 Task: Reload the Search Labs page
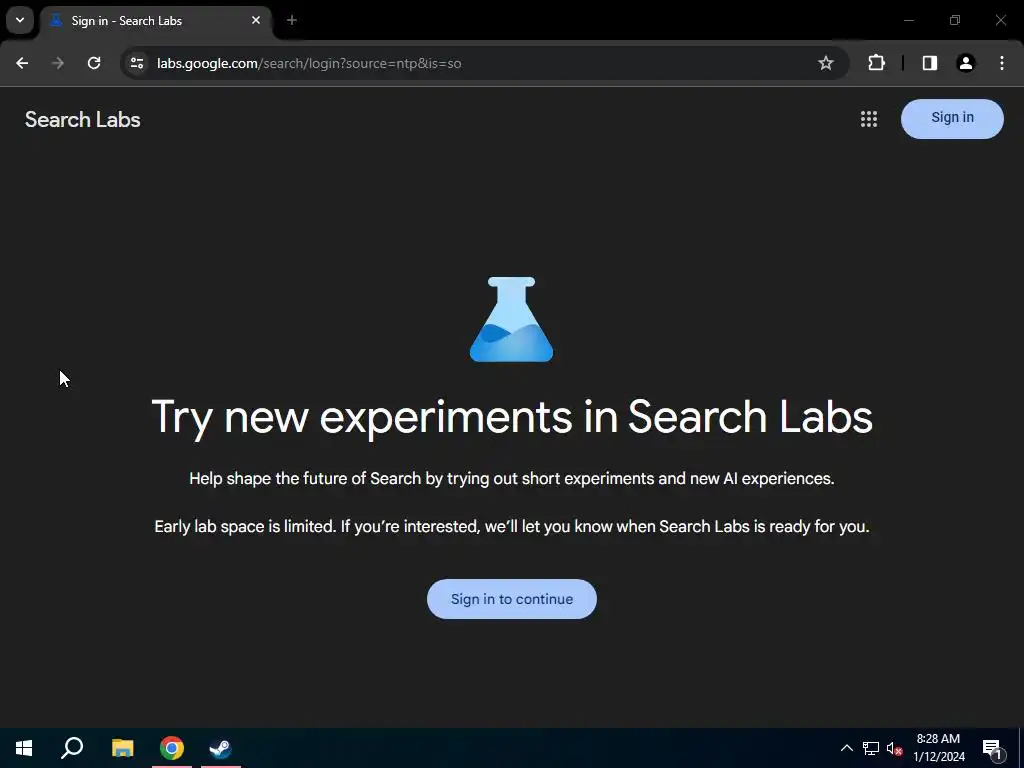94,63
